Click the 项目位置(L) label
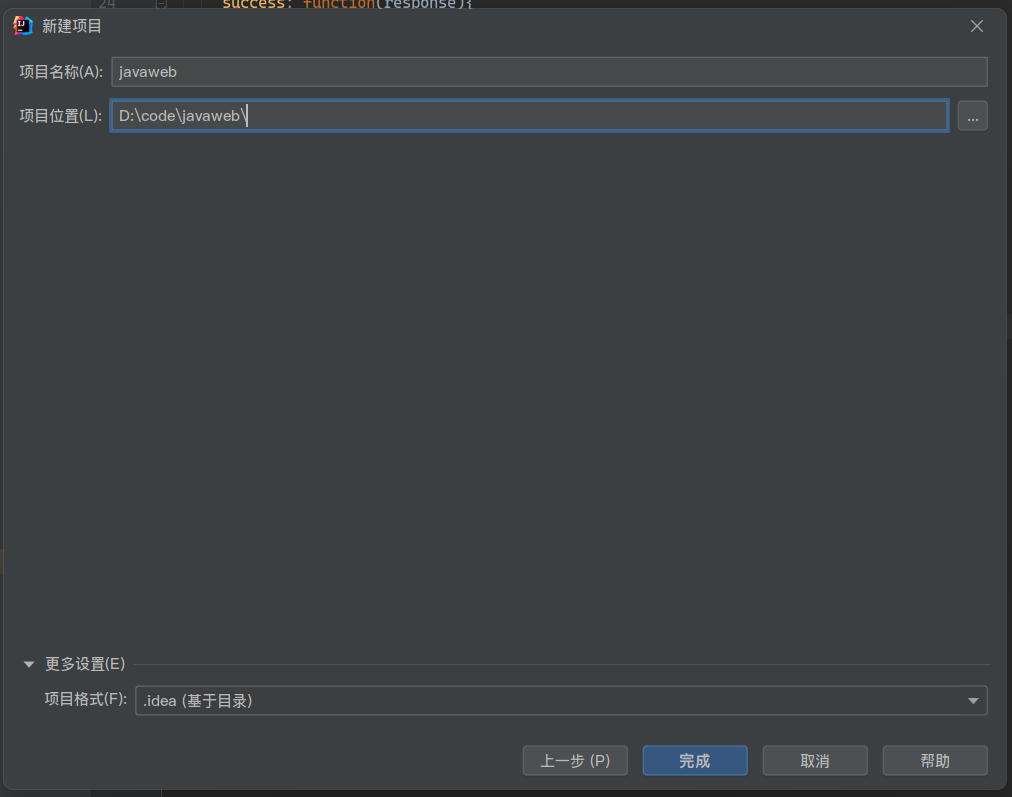 click(x=61, y=116)
